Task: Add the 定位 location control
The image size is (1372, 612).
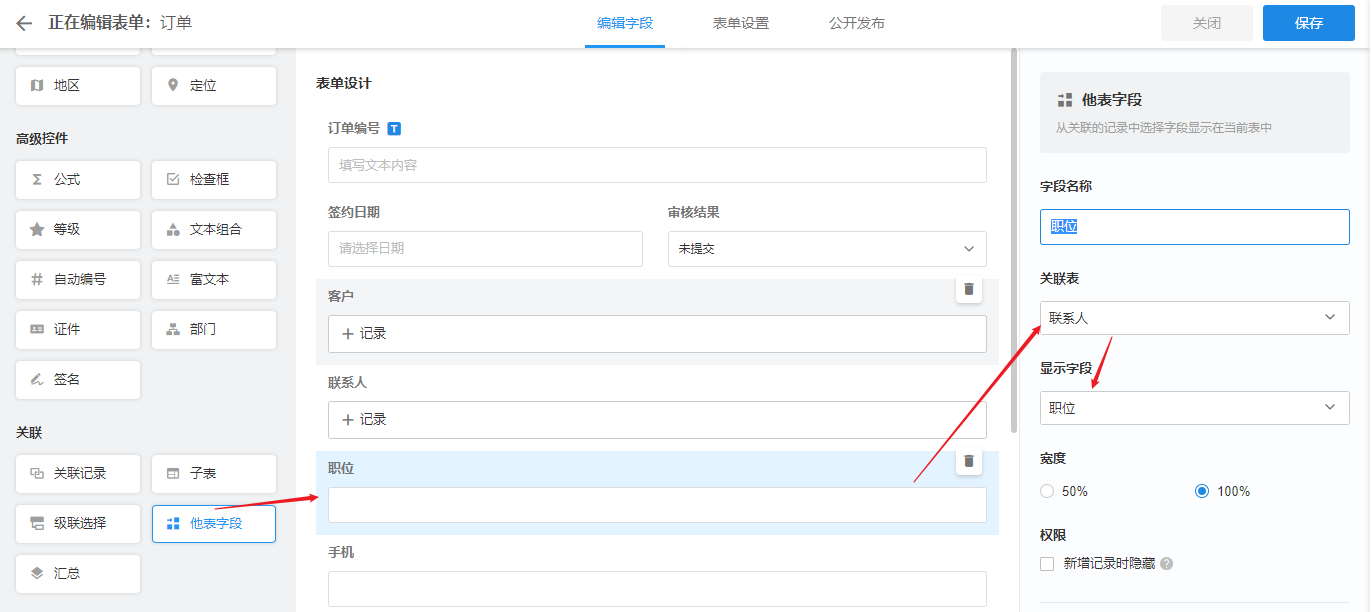Action: pyautogui.click(x=214, y=86)
